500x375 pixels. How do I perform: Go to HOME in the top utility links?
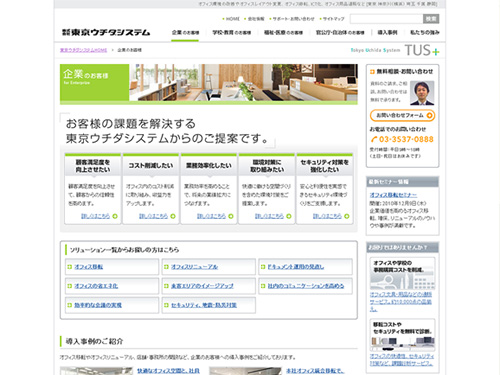[233, 19]
